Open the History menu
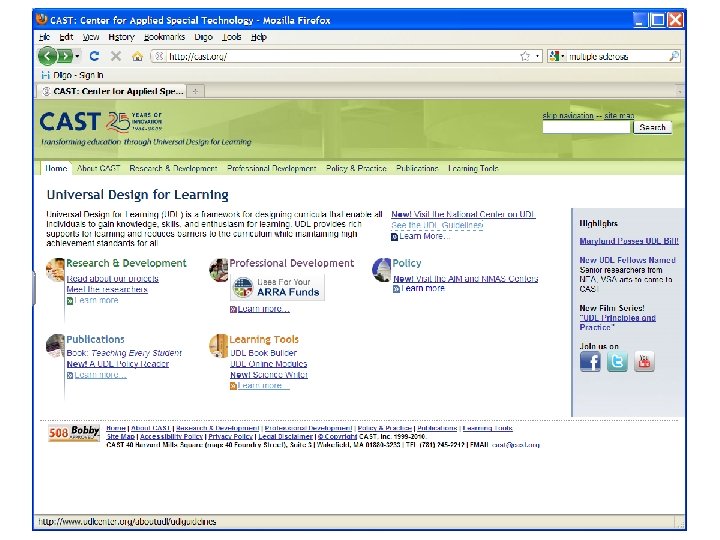 (x=121, y=37)
